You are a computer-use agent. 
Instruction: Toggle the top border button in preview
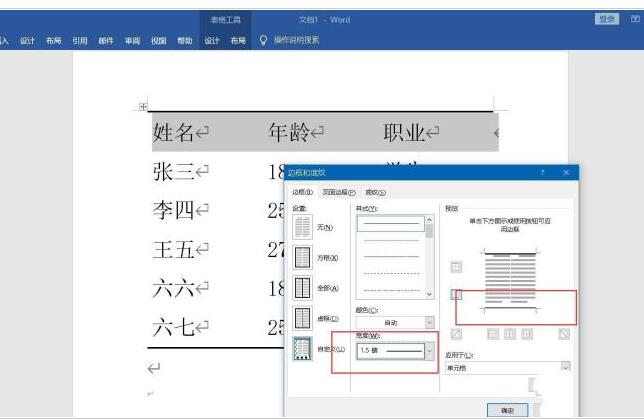456,266
